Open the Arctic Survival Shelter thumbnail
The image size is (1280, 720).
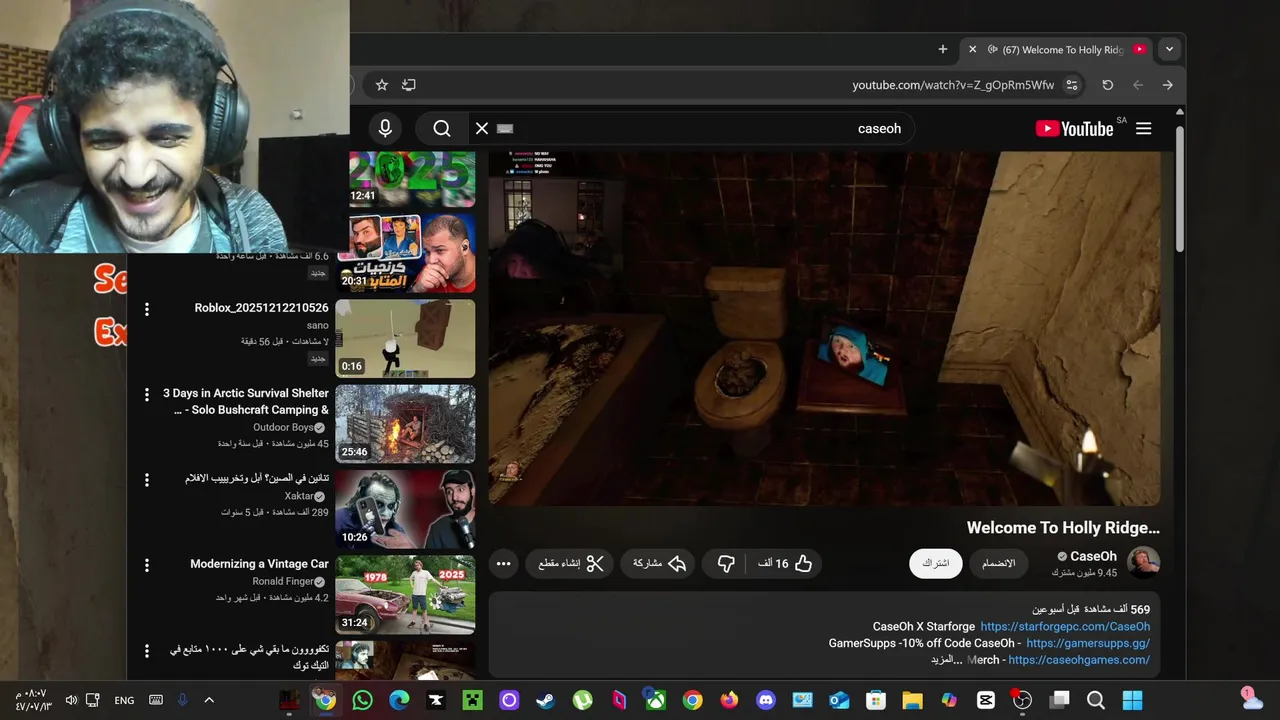click(405, 424)
